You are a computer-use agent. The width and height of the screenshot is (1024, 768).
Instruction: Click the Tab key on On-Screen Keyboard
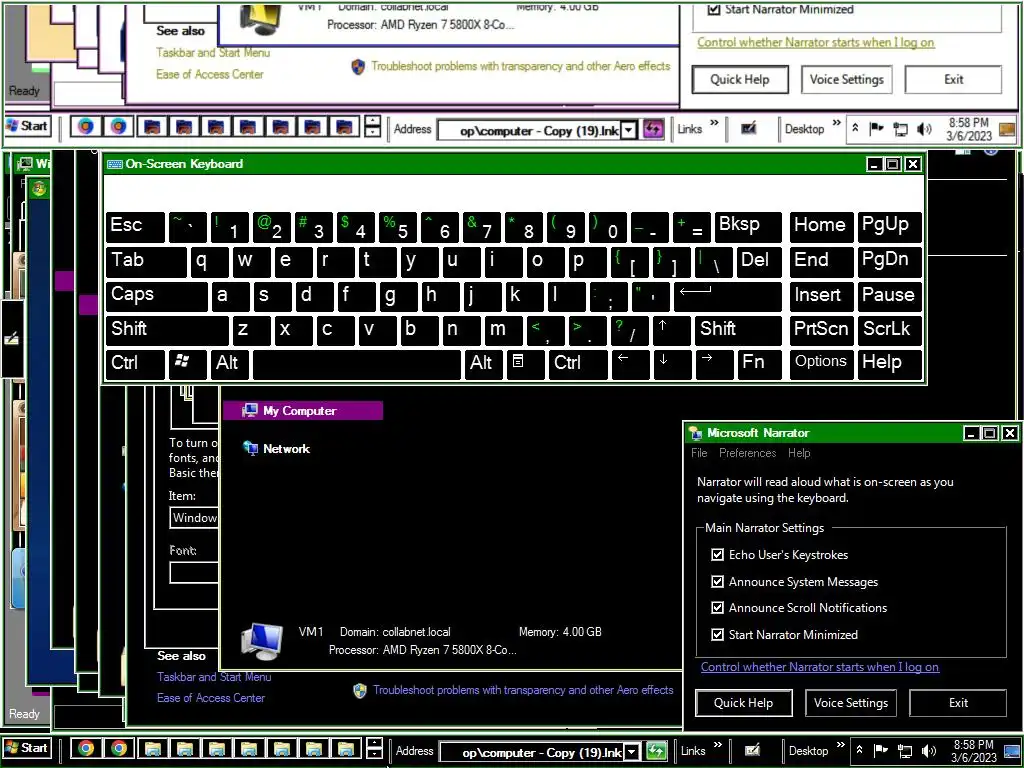146,262
